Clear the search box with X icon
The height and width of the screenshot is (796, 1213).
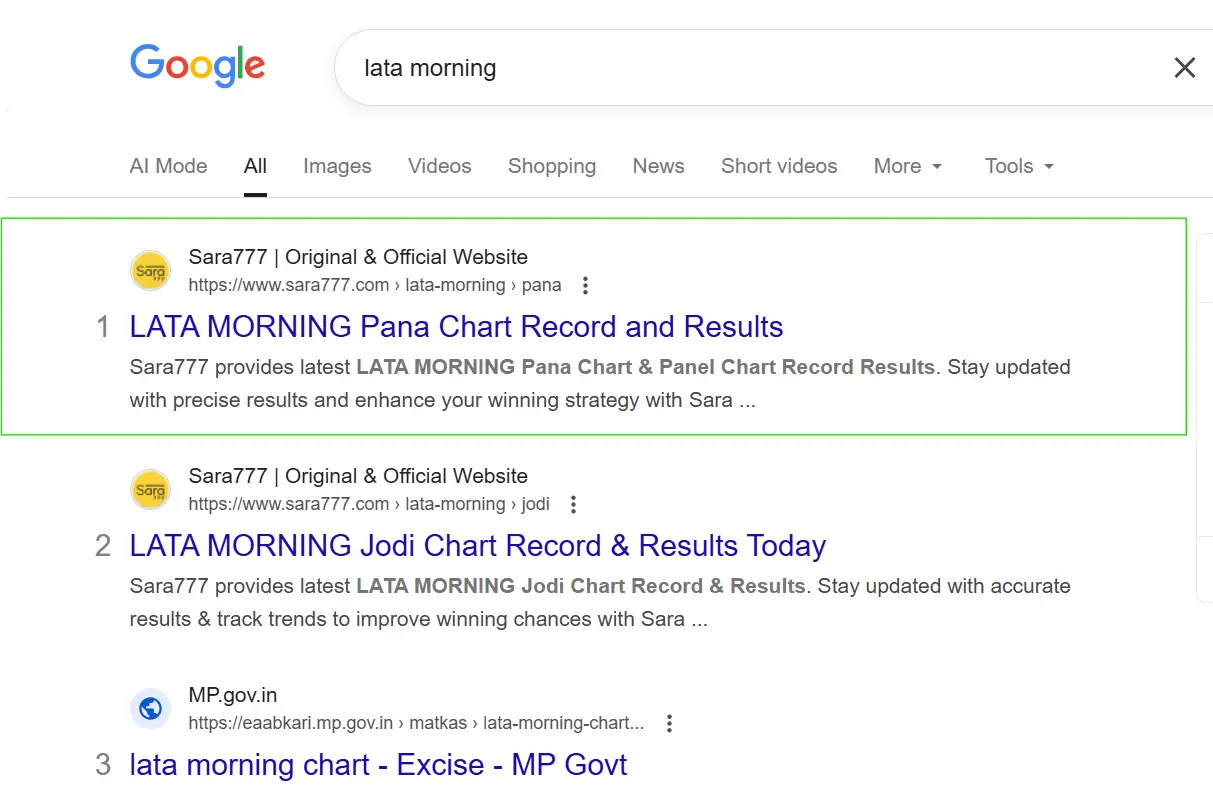(x=1184, y=68)
